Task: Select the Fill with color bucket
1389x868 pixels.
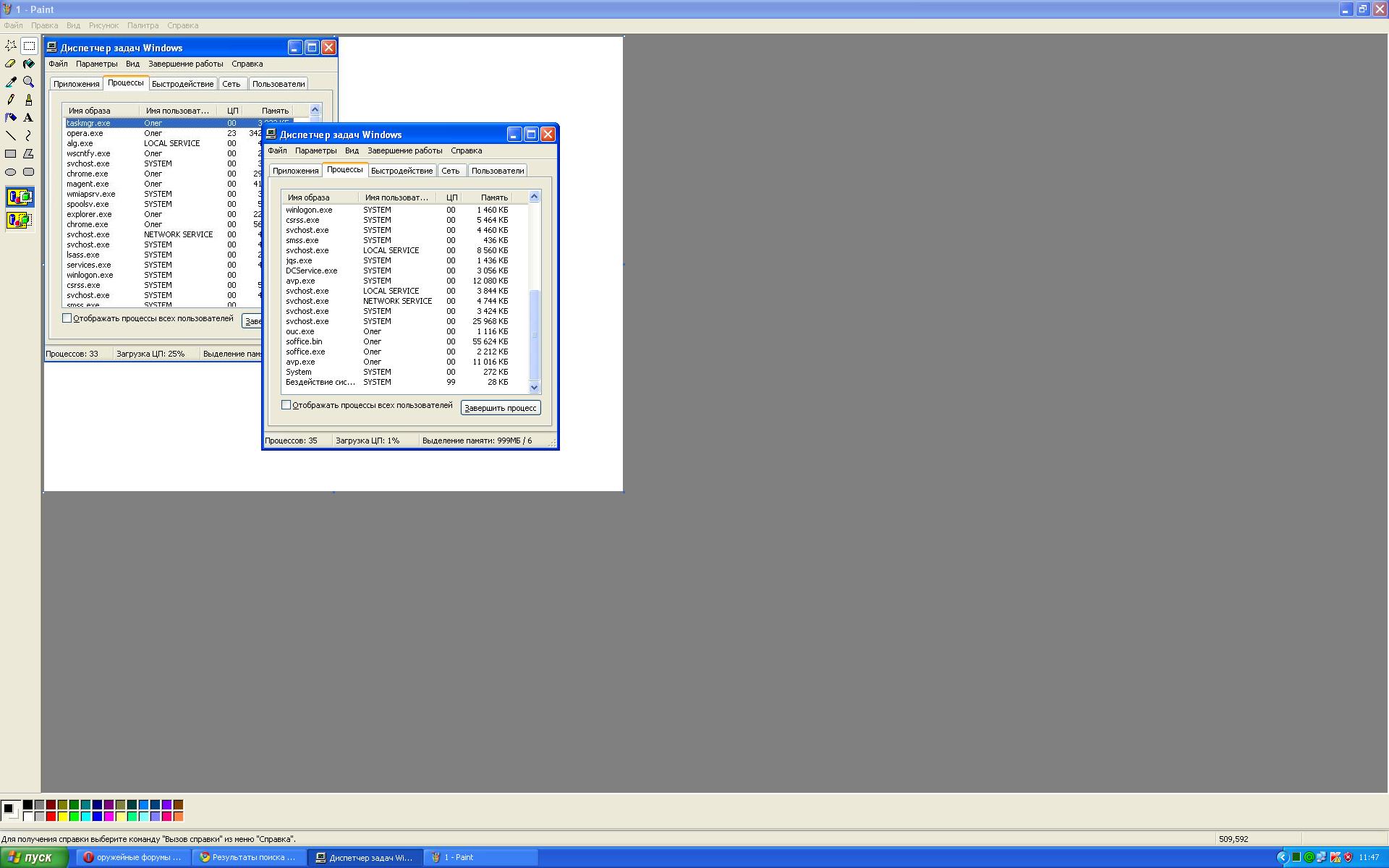Action: pyautogui.click(x=29, y=64)
